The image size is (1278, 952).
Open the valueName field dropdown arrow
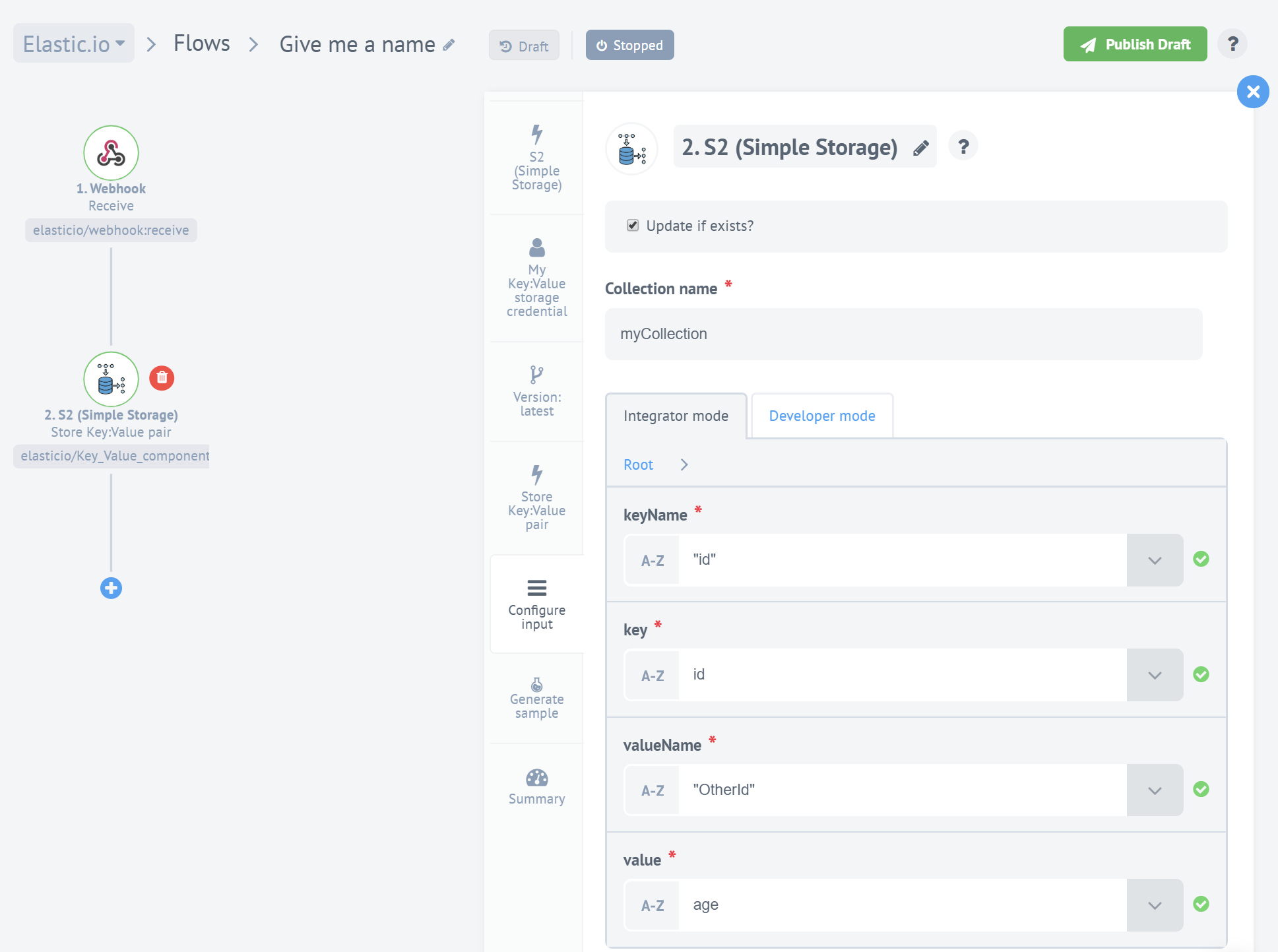(x=1155, y=790)
